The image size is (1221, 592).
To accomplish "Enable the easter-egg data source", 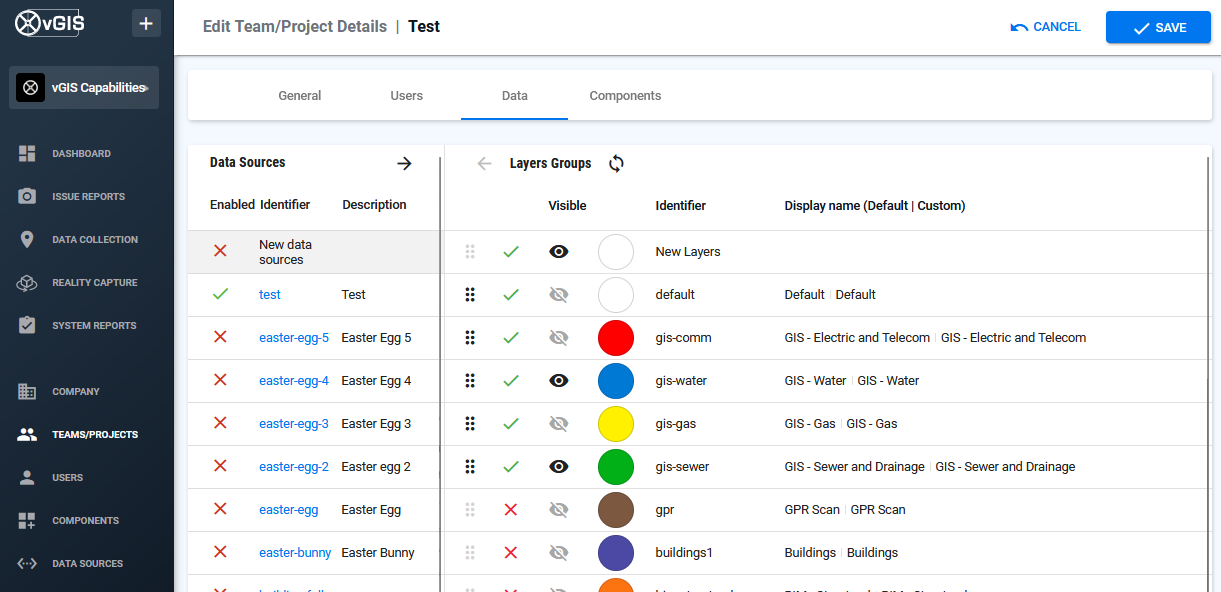I will tap(221, 509).
